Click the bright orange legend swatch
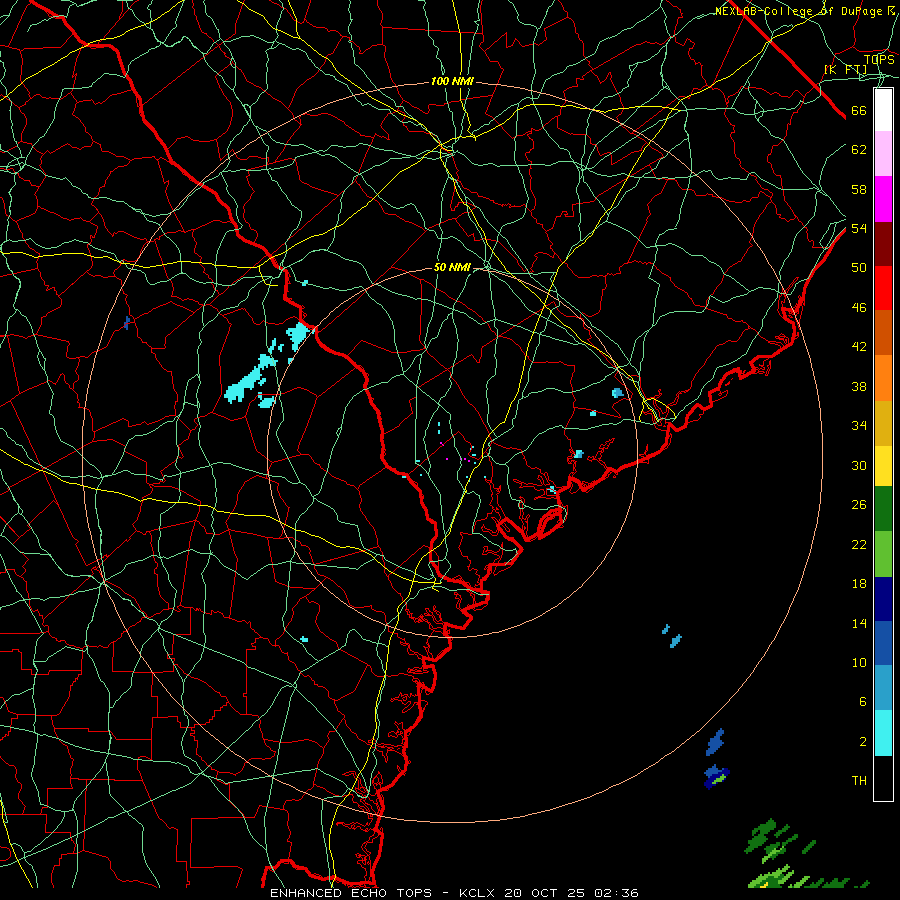The width and height of the screenshot is (900, 900). [x=883, y=378]
